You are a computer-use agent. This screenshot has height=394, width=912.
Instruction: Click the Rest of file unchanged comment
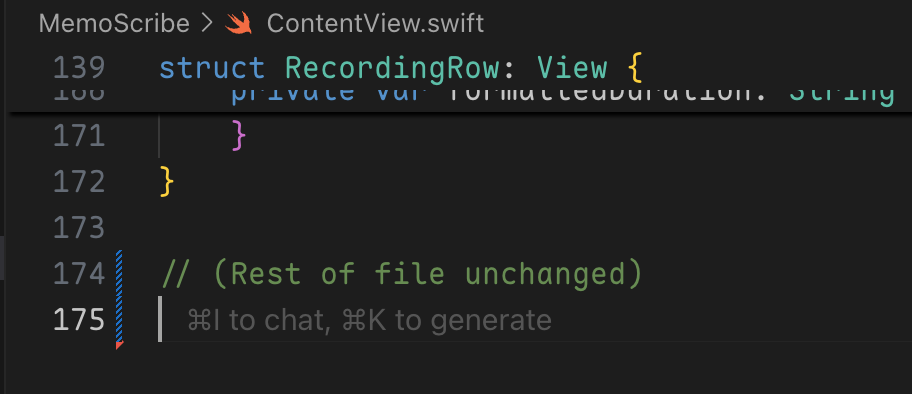coord(401,274)
